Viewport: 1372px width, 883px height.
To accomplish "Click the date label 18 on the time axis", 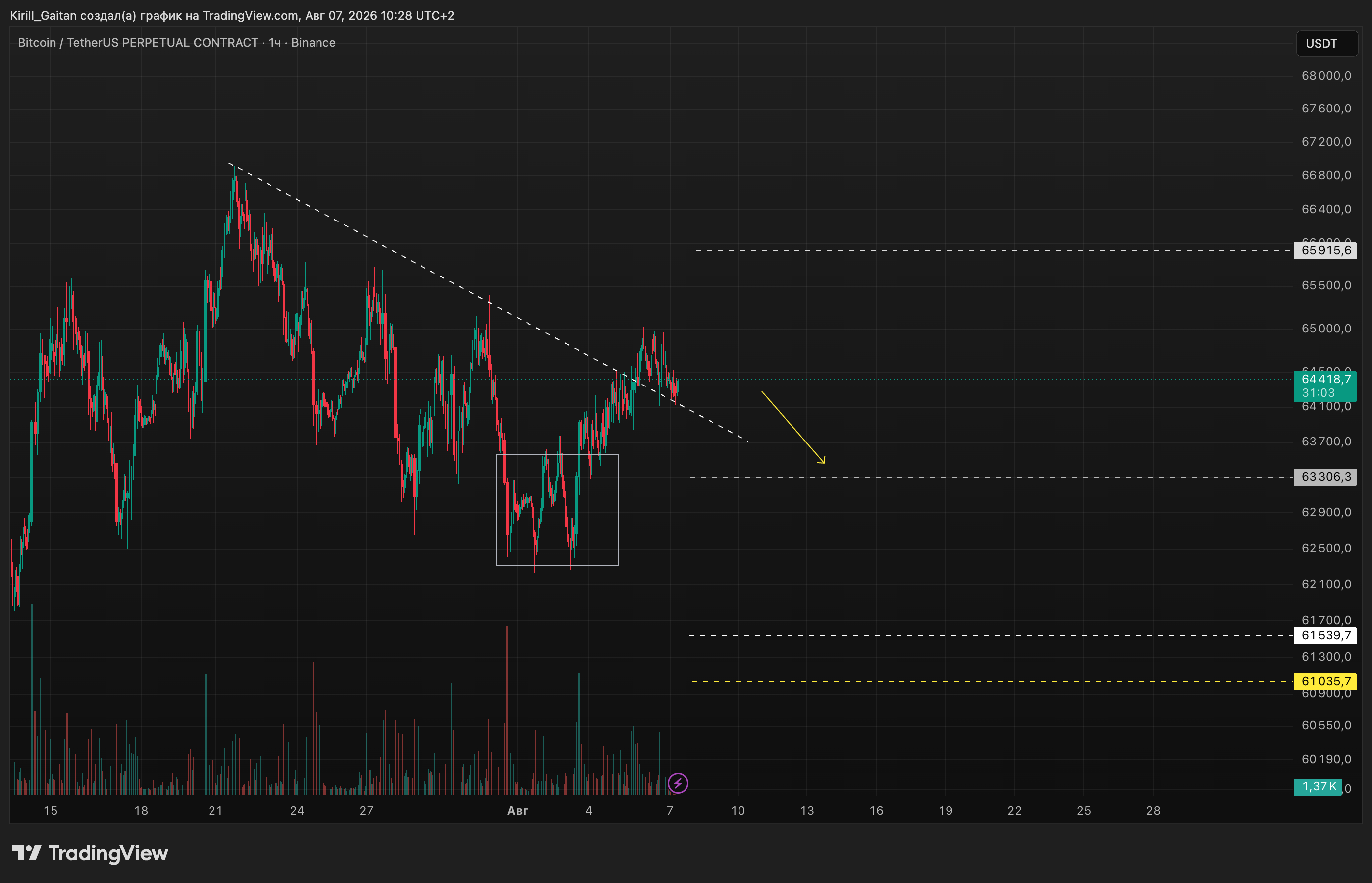I will click(x=141, y=811).
